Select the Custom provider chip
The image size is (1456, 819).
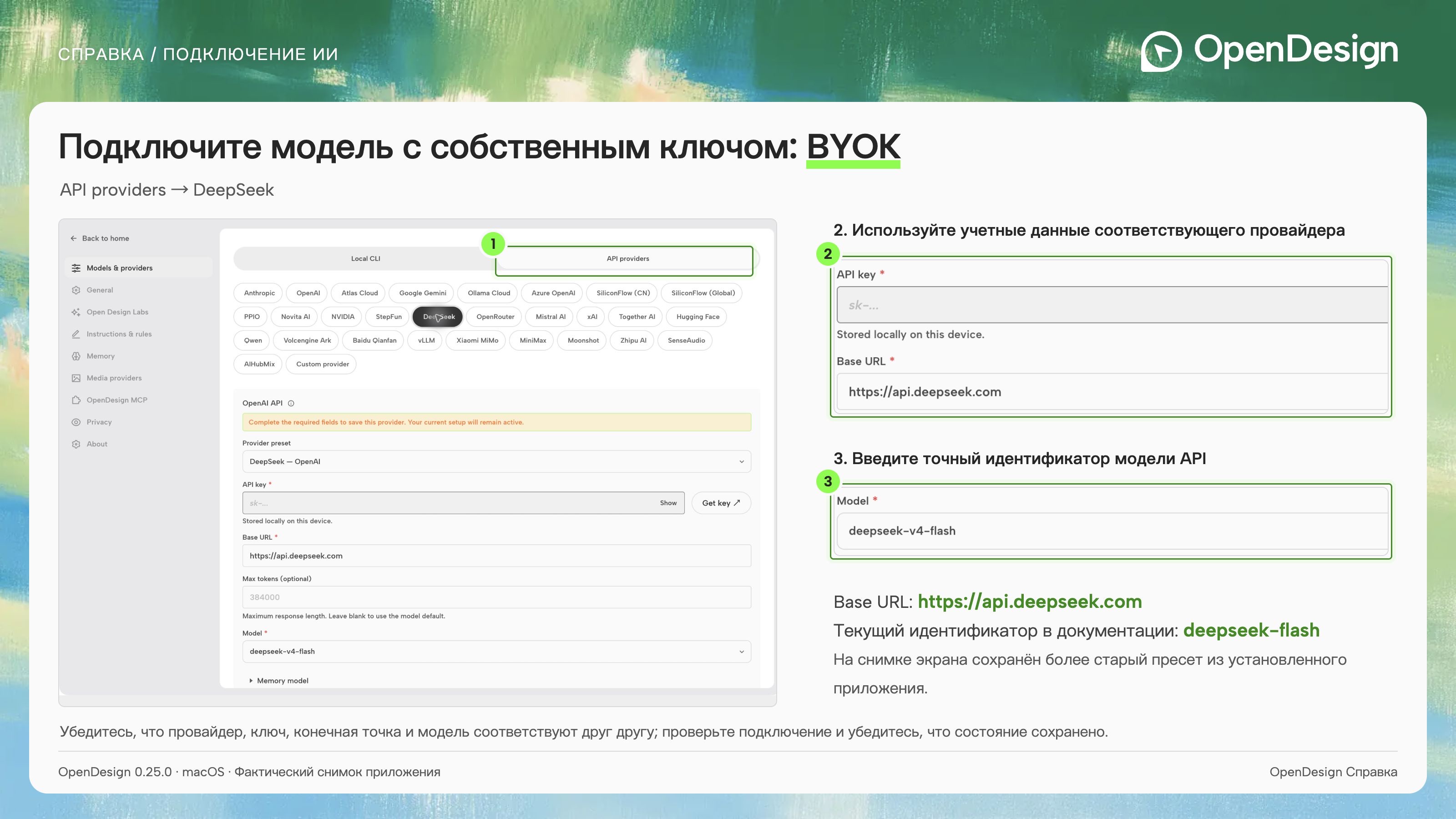322,364
